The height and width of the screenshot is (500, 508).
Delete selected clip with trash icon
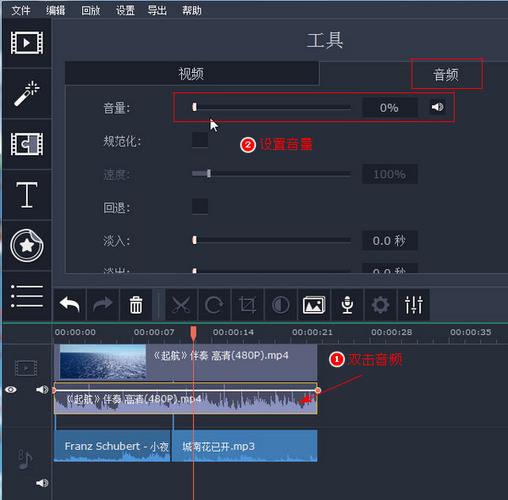[x=136, y=305]
